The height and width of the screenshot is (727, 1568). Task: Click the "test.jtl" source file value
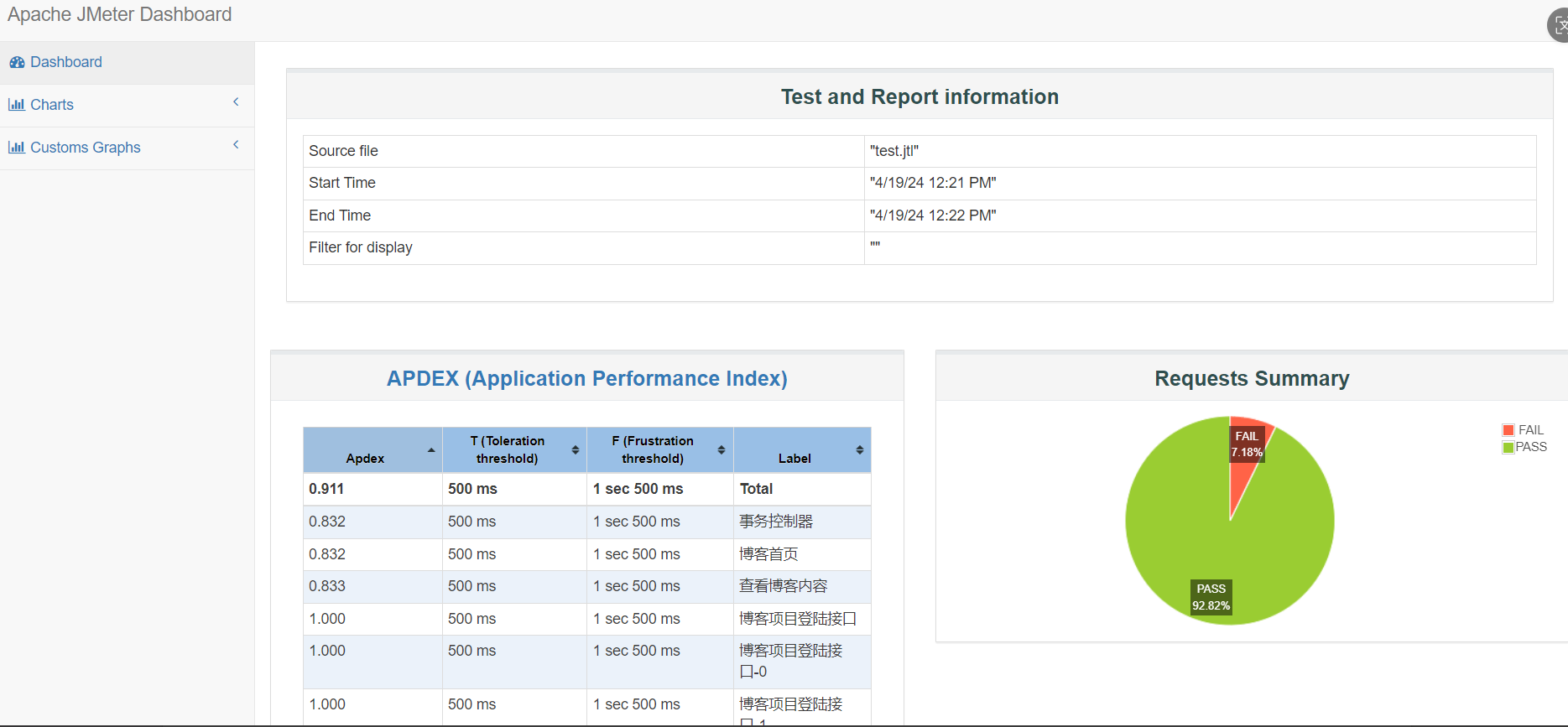tap(894, 151)
